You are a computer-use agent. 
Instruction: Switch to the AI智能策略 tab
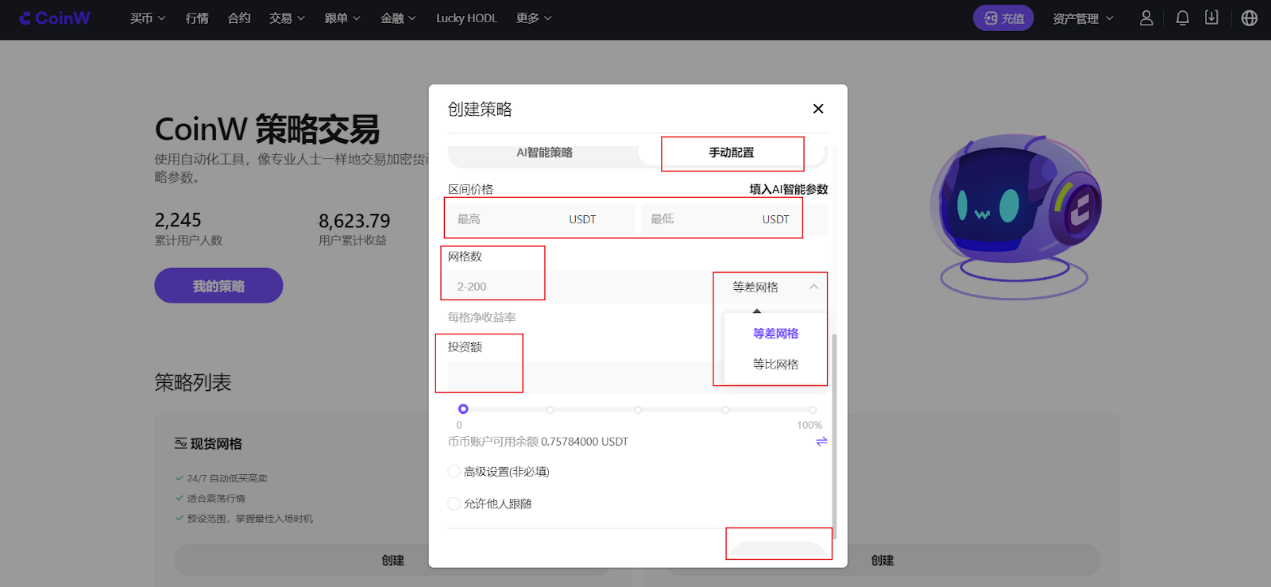pos(544,153)
